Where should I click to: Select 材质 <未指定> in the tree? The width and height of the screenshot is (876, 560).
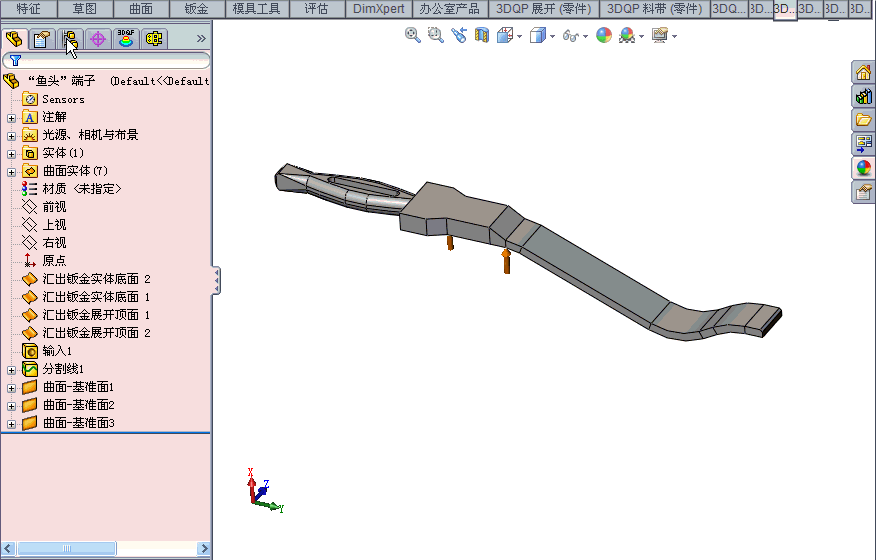[72, 189]
